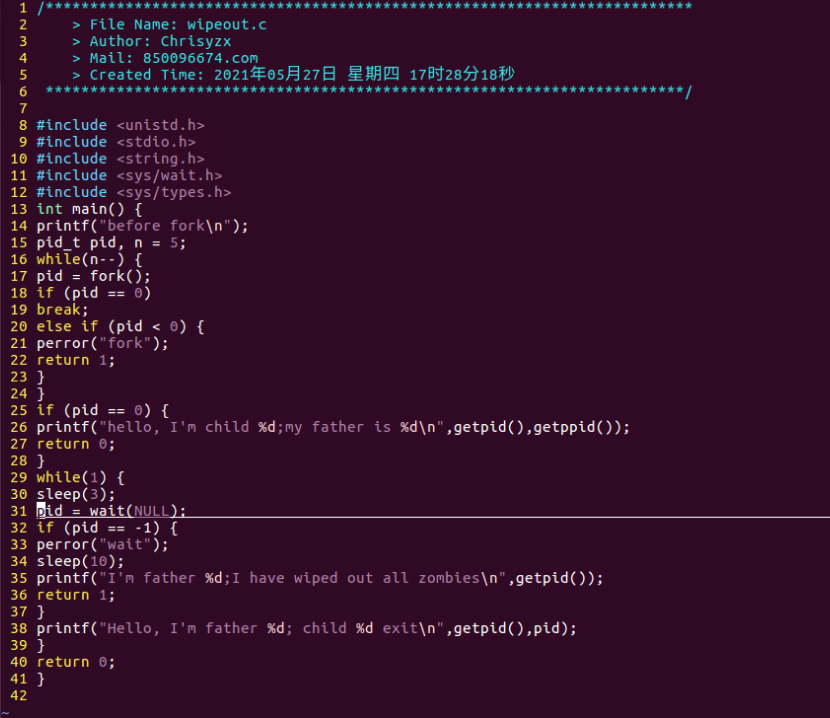Click line number 1 in gutter
Viewport: 830px width, 718px height.
pyautogui.click(x=23, y=8)
